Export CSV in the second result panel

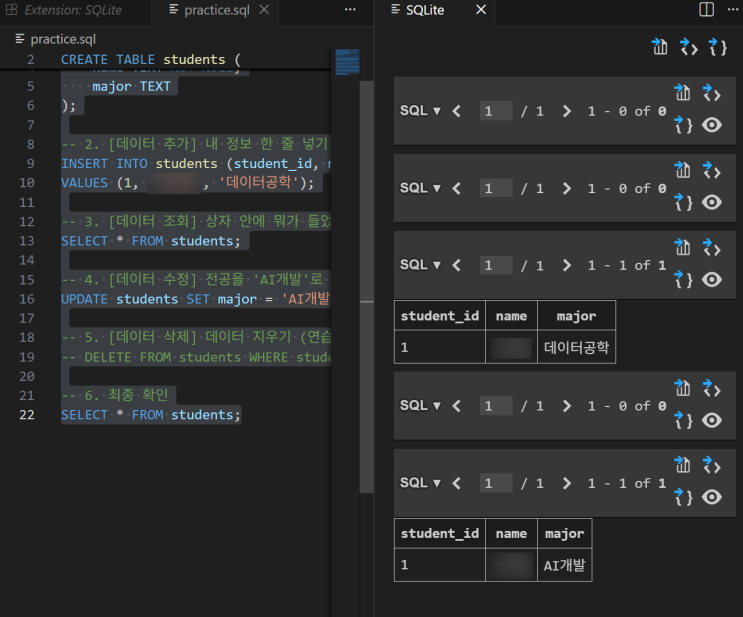coord(682,170)
